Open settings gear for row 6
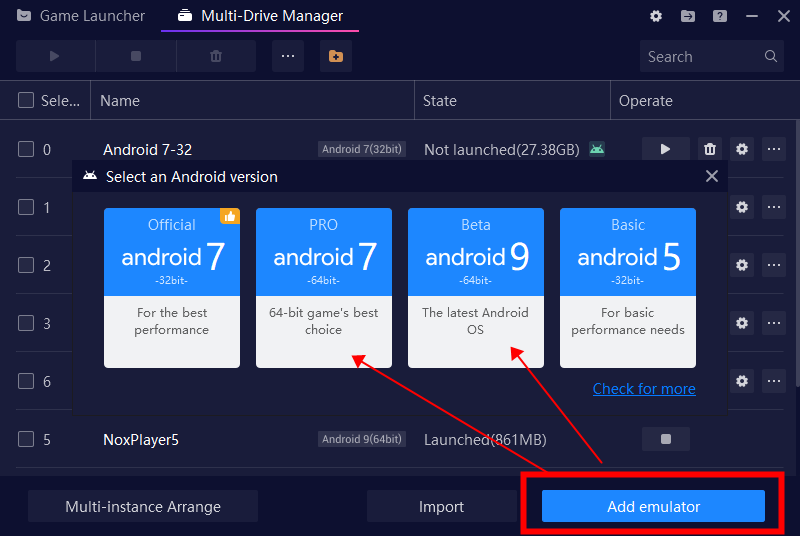The image size is (800, 536). pos(742,381)
